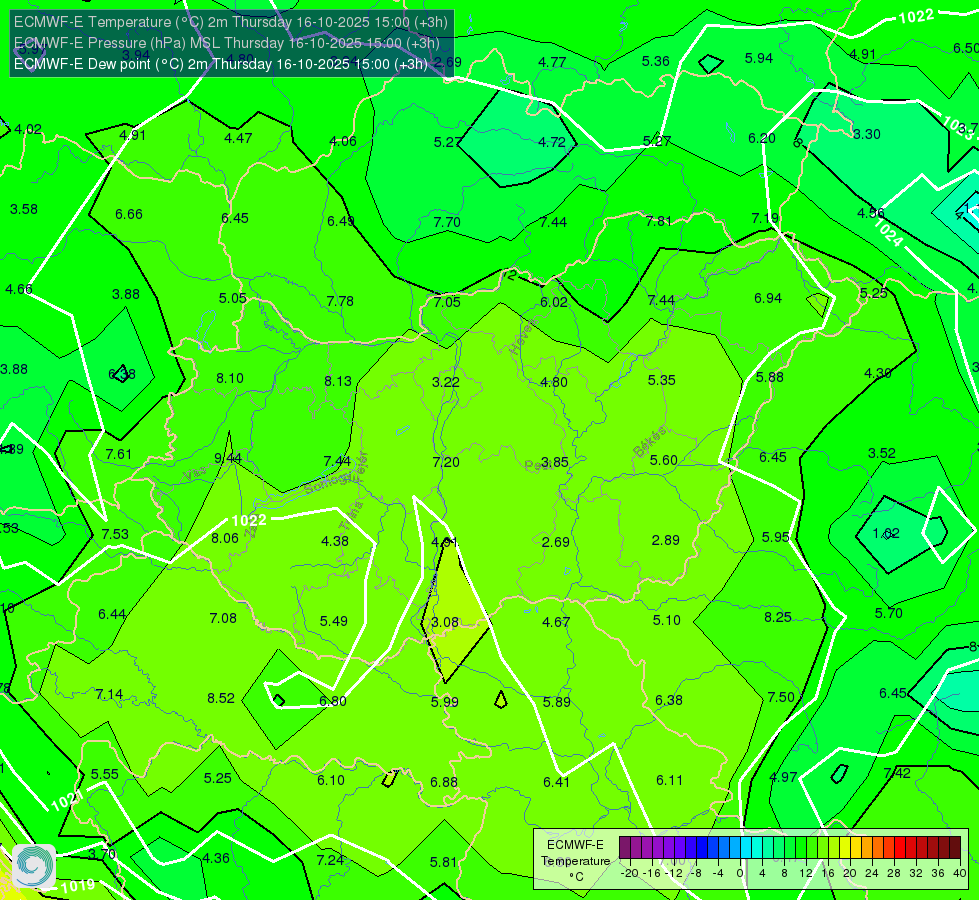
Task: Click the dew point value 6.02
Action: 554,302
